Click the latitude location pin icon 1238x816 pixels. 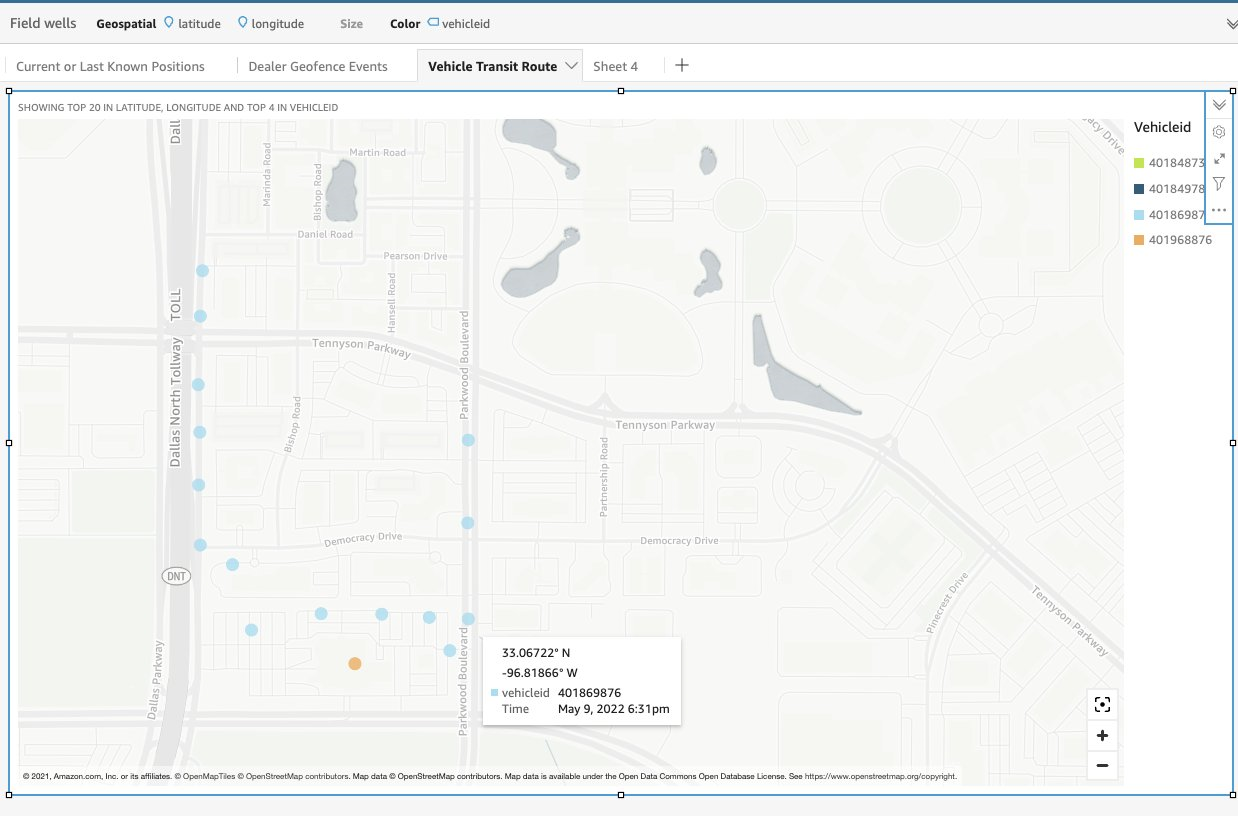click(x=169, y=21)
